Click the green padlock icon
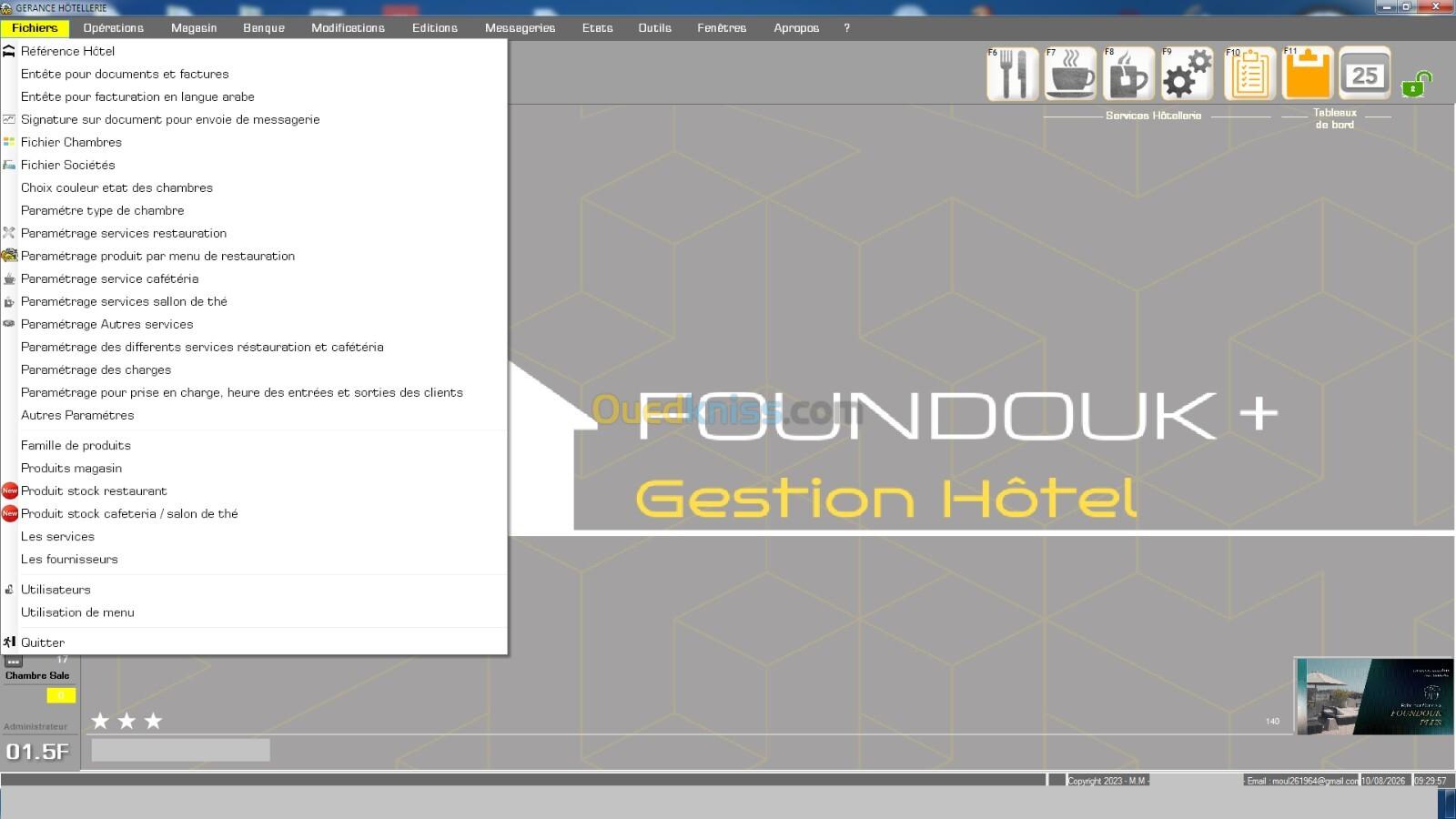The image size is (1456, 819). tap(1416, 85)
